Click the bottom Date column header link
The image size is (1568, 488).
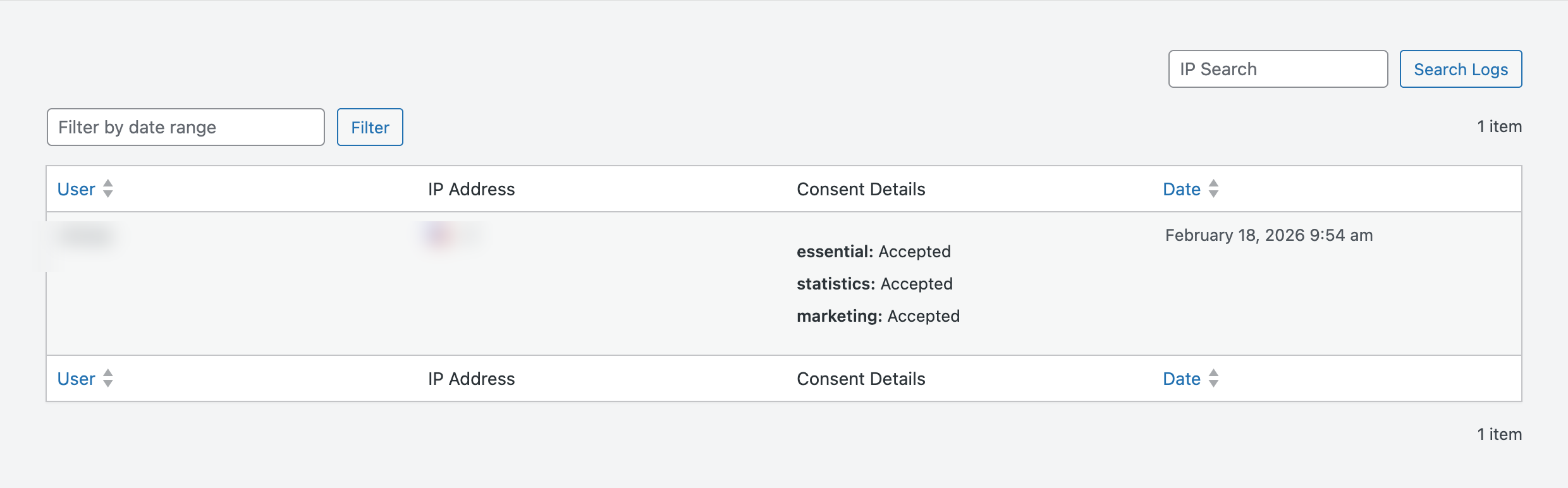tap(1182, 378)
